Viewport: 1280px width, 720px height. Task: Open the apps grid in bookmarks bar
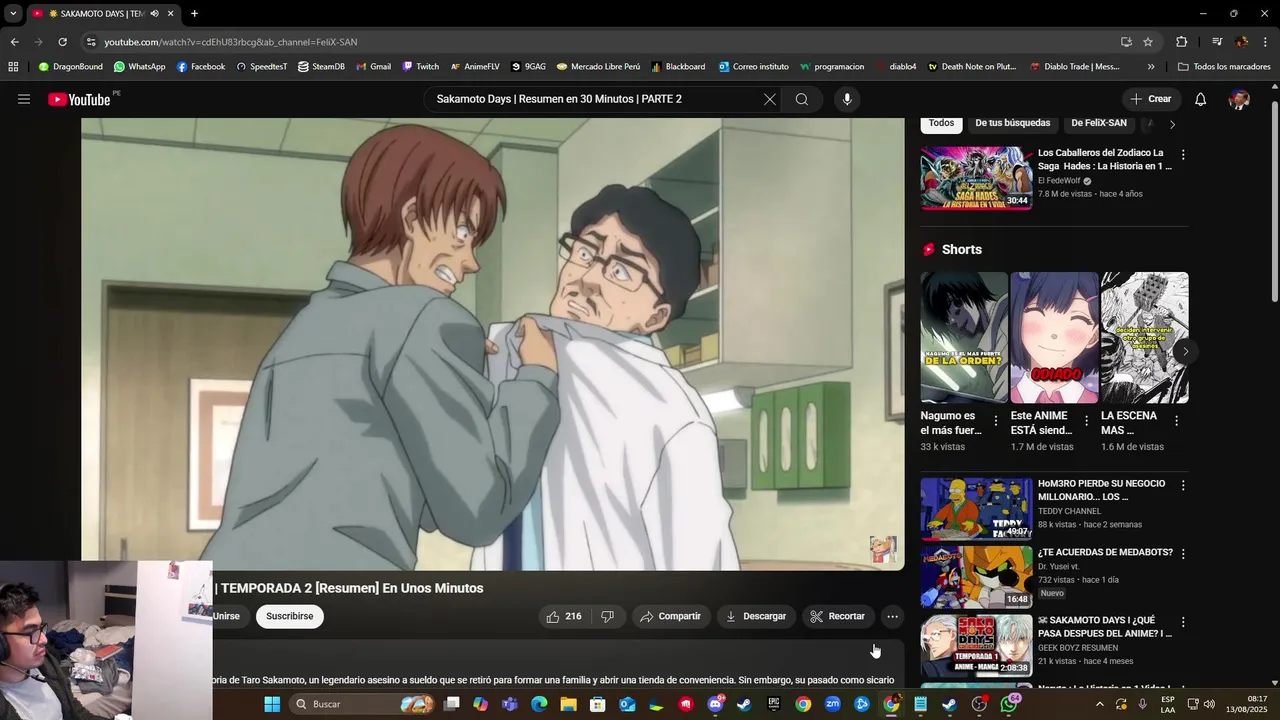13,67
